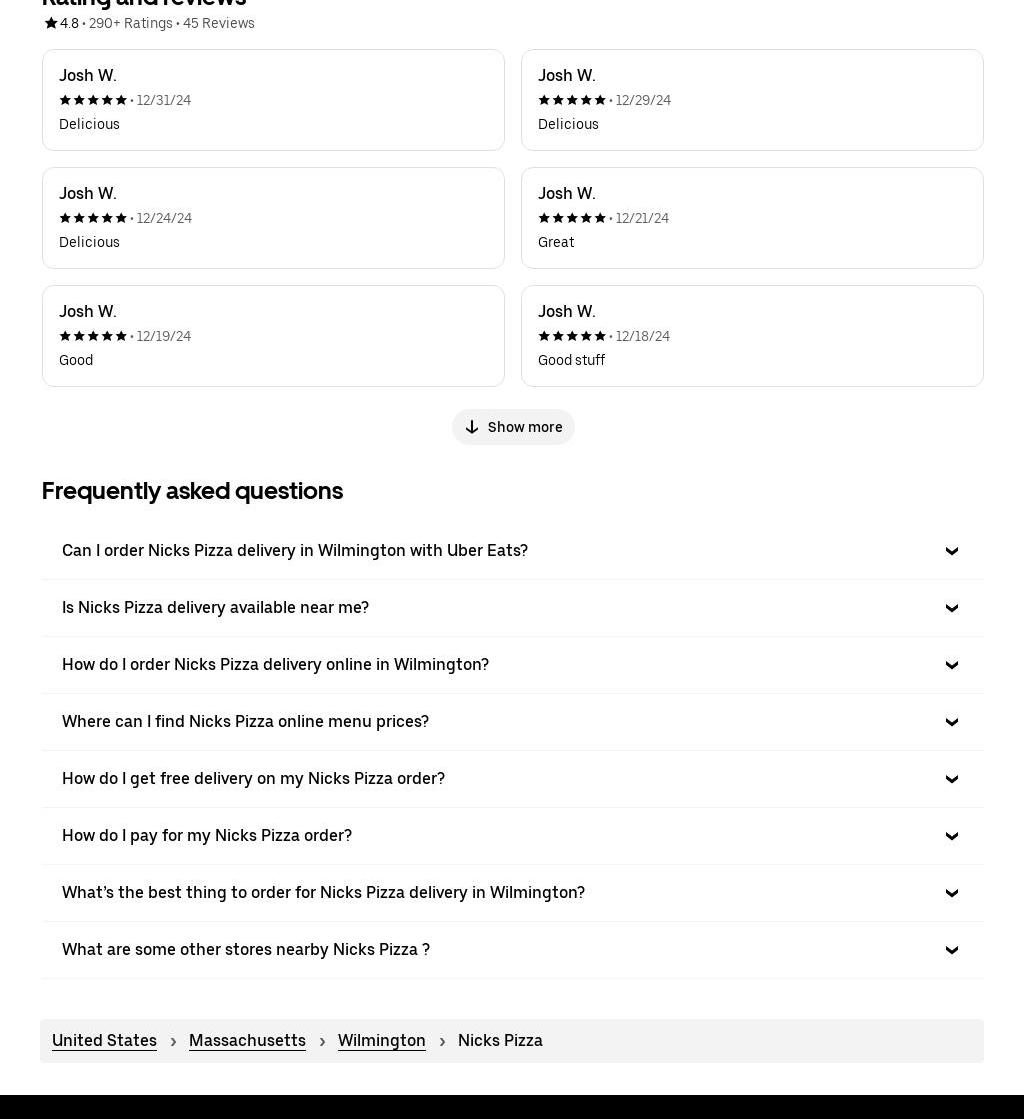Expand 'Is Nicks Pizza delivery available near me' FAQ
The image size is (1024, 1119).
click(x=512, y=608)
